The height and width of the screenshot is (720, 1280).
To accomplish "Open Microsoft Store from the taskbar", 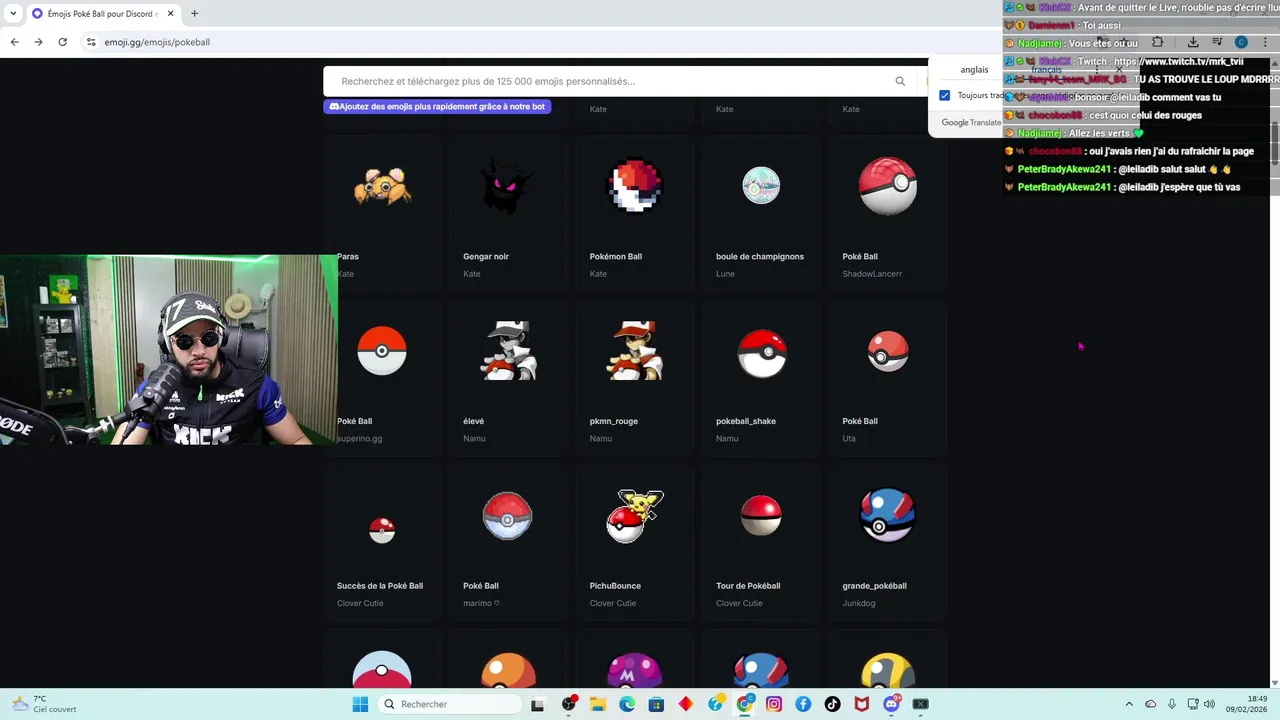I will pos(656,704).
